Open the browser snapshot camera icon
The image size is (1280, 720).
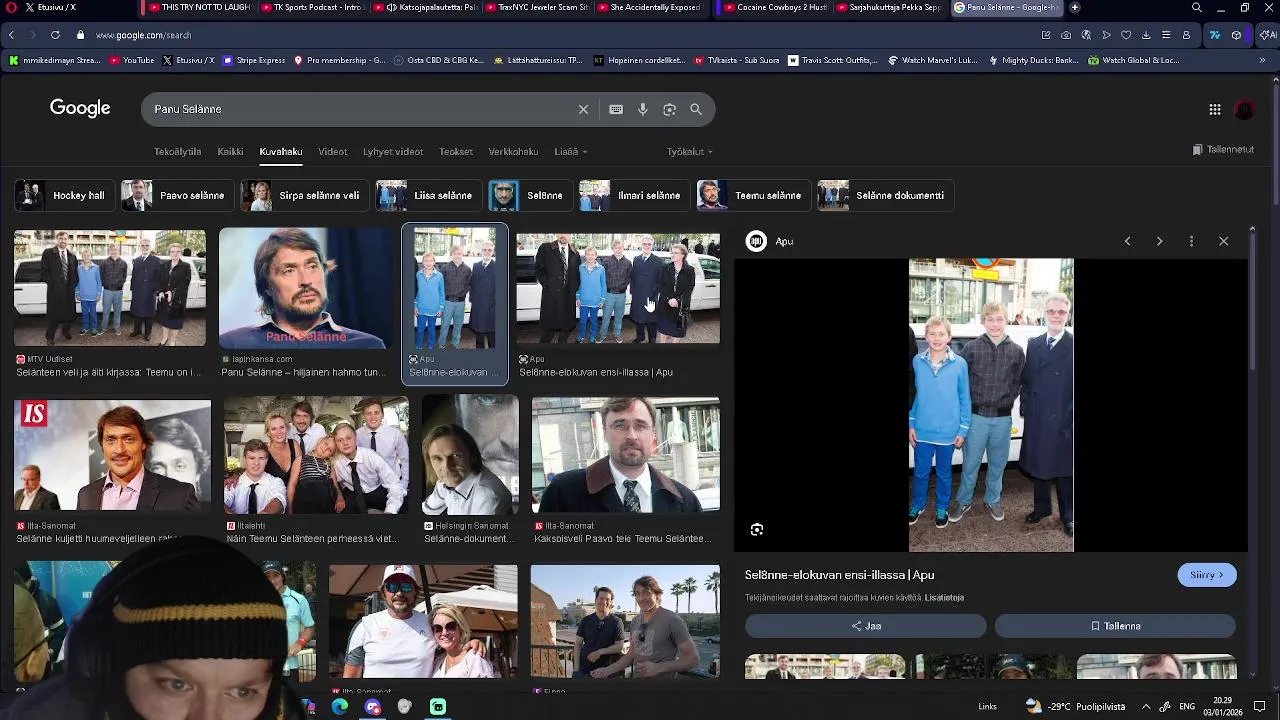pyautogui.click(x=1066, y=35)
